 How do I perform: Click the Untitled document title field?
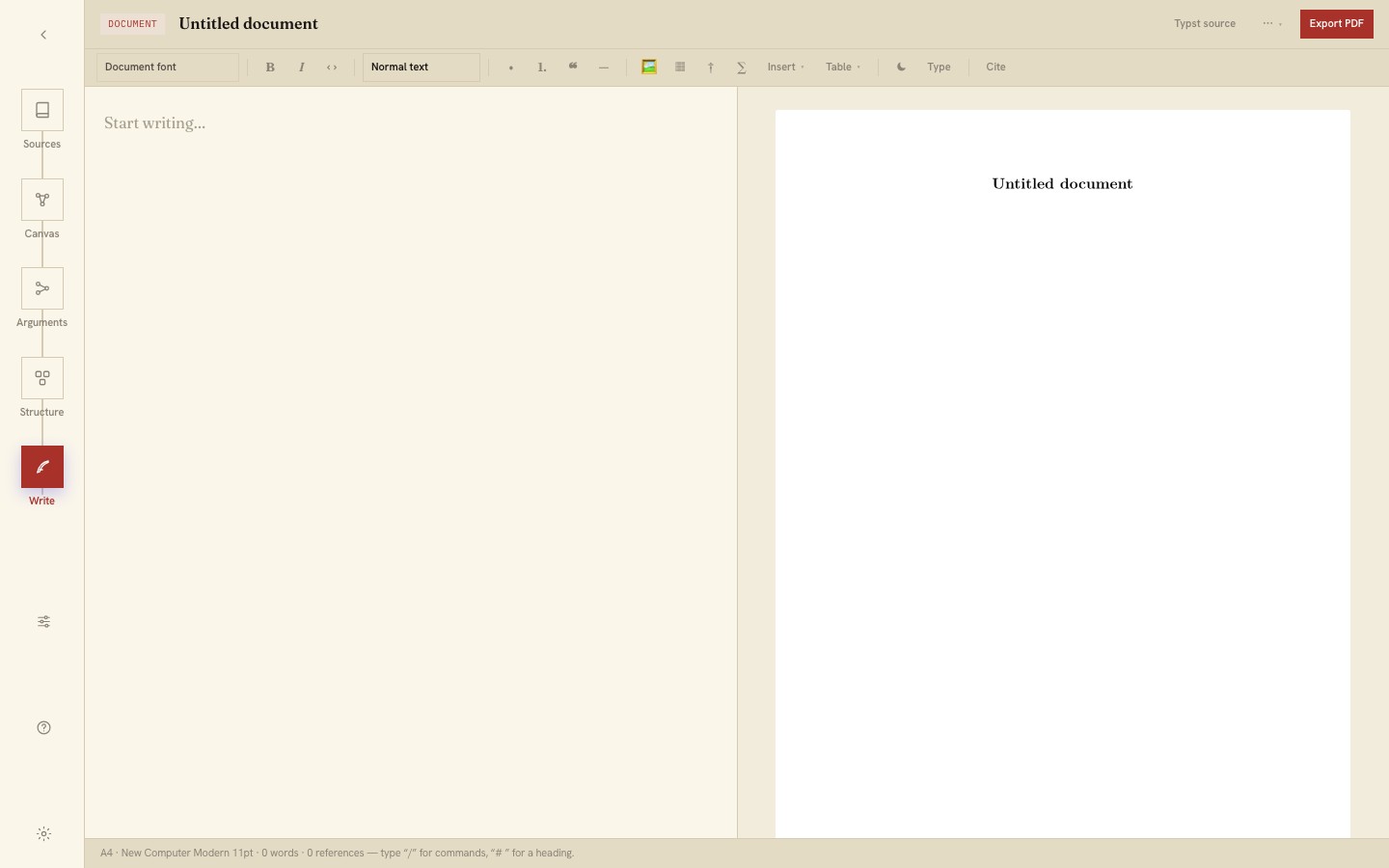[249, 24]
